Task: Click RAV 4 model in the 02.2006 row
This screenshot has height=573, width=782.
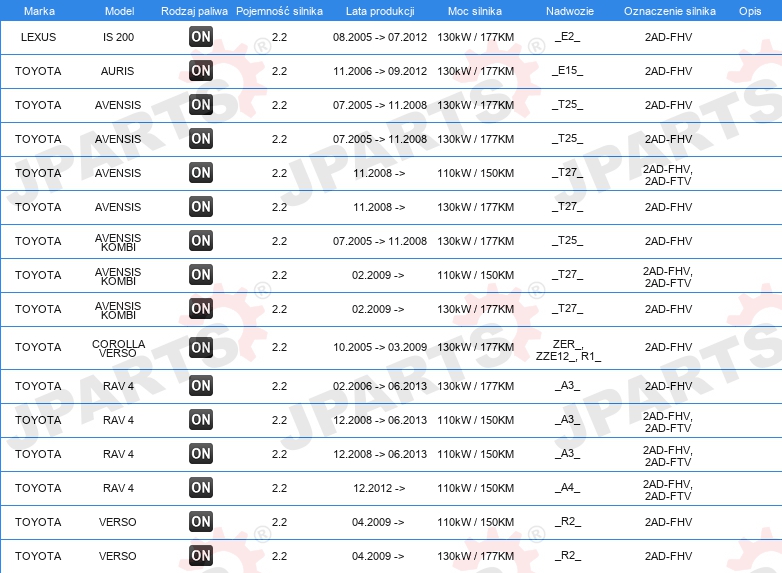Action: pyautogui.click(x=118, y=386)
